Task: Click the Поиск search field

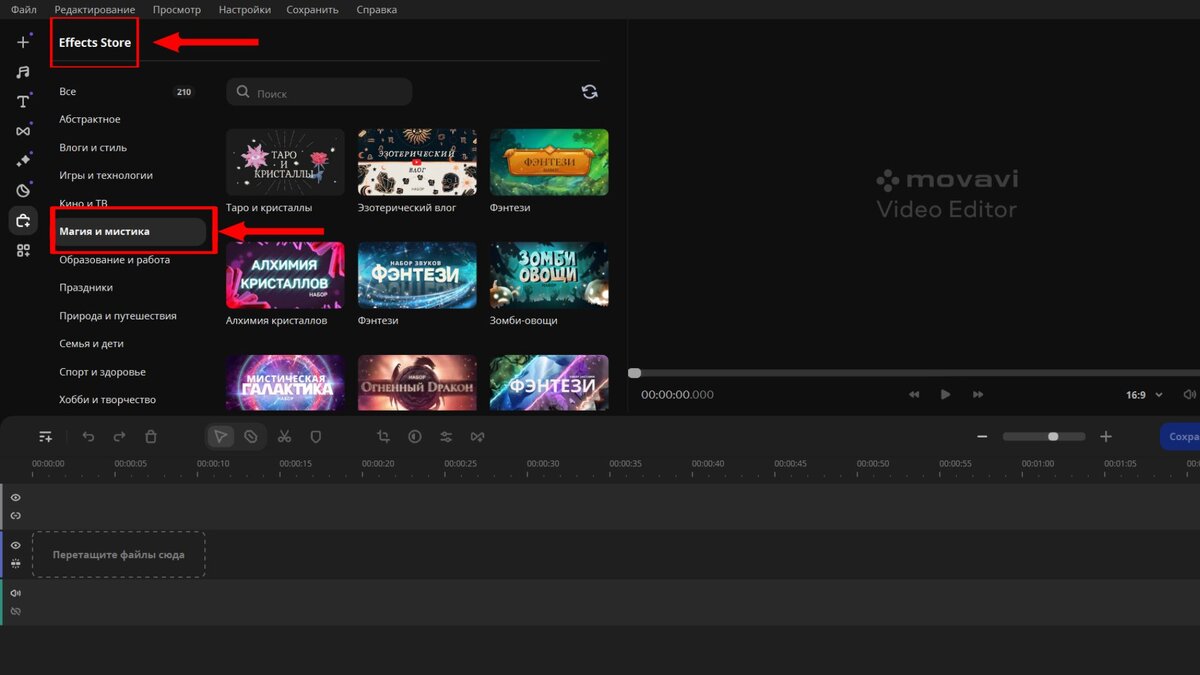Action: tap(319, 92)
